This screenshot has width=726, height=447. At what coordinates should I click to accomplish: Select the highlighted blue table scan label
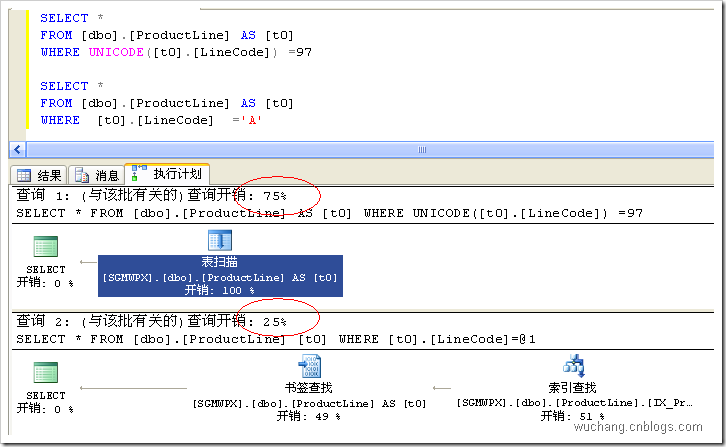[x=219, y=276]
